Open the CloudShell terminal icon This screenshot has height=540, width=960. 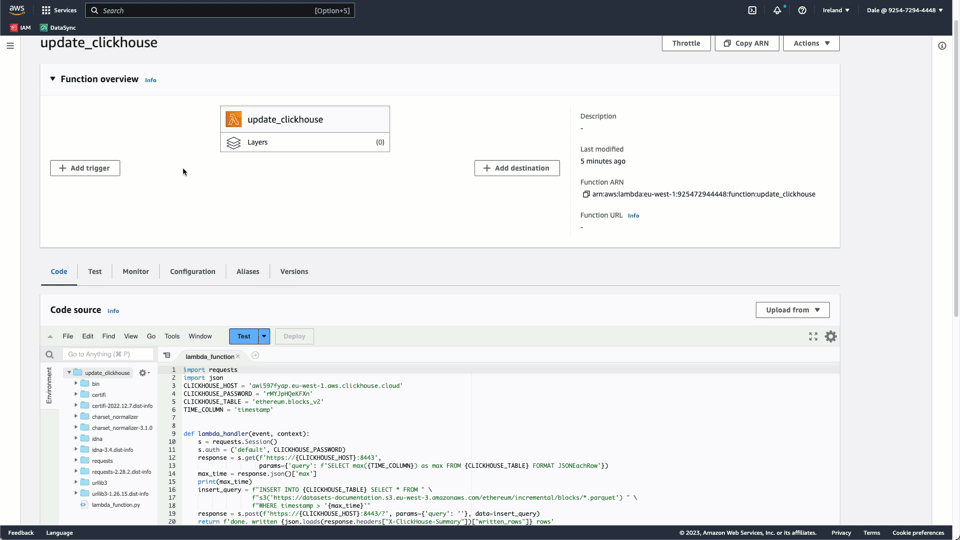pyautogui.click(x=752, y=10)
